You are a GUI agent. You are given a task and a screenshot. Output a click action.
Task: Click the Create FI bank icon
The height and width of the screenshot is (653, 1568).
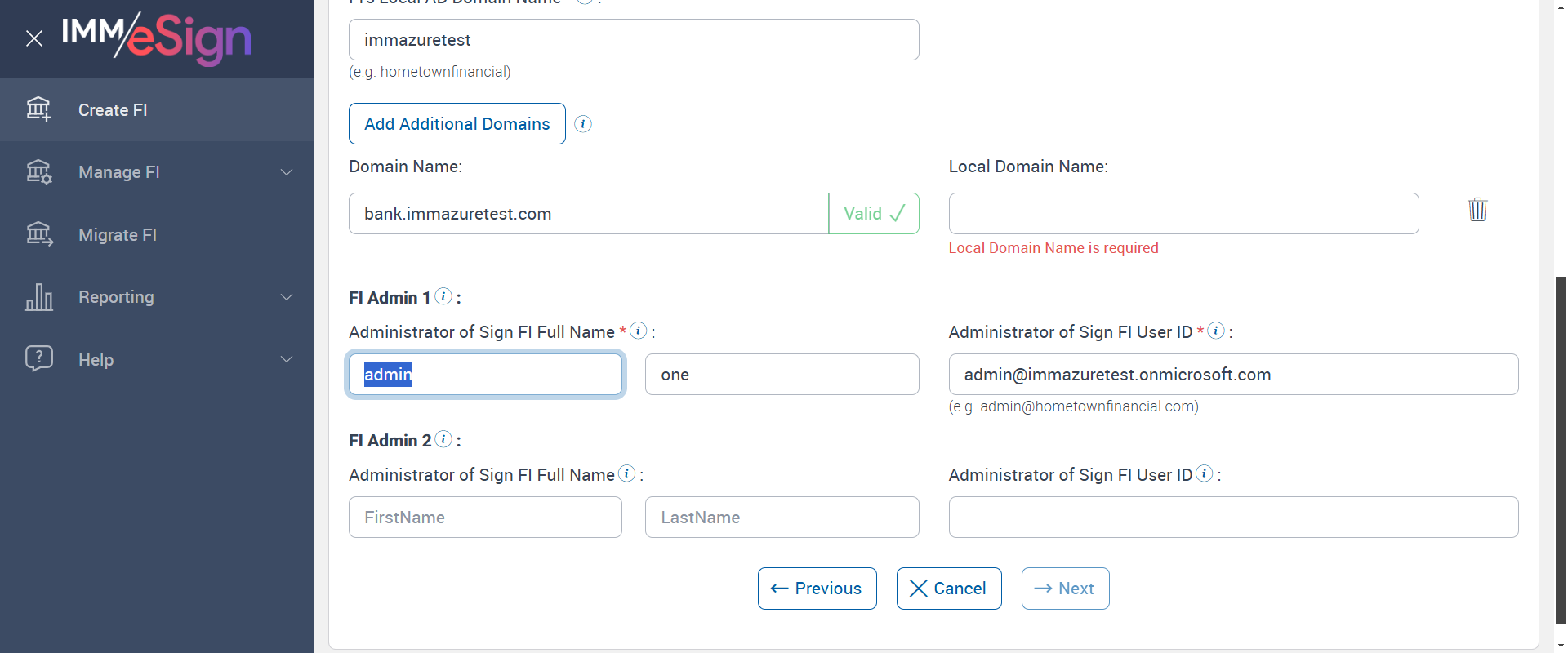point(38,109)
